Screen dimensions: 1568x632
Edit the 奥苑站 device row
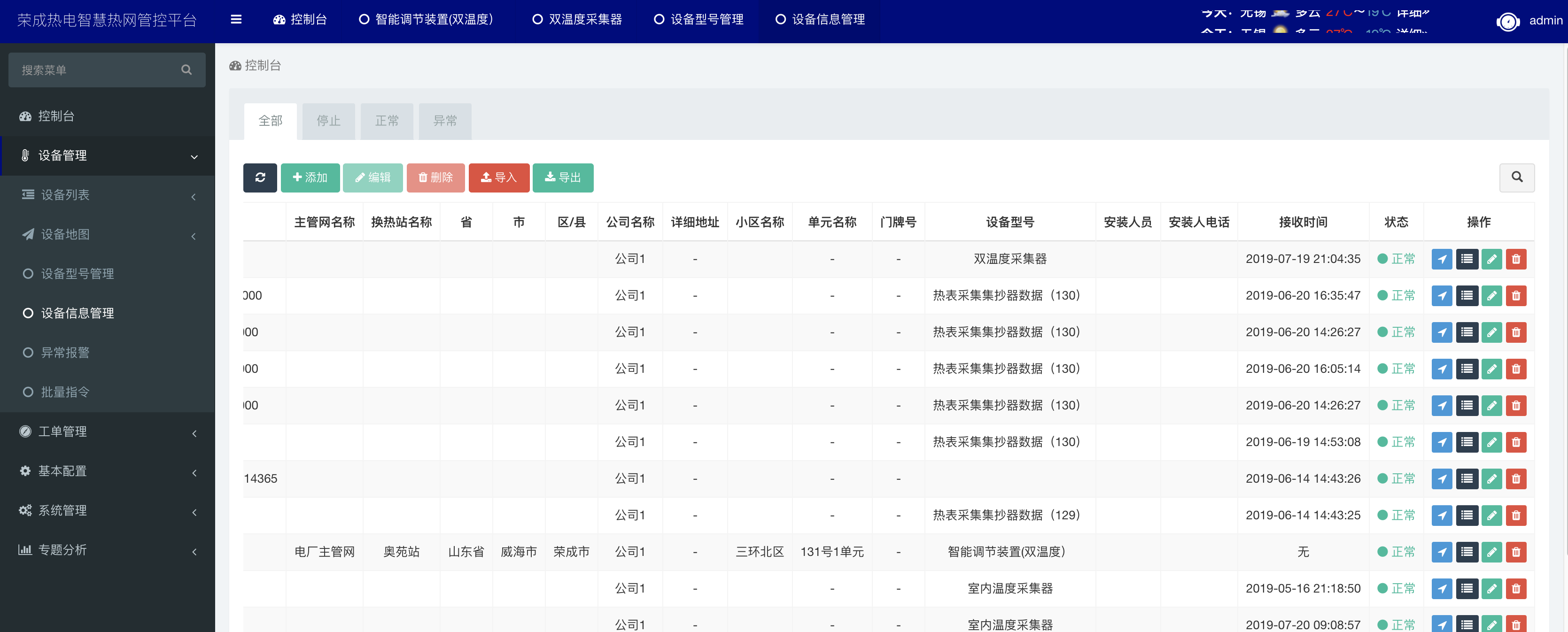(x=1491, y=552)
